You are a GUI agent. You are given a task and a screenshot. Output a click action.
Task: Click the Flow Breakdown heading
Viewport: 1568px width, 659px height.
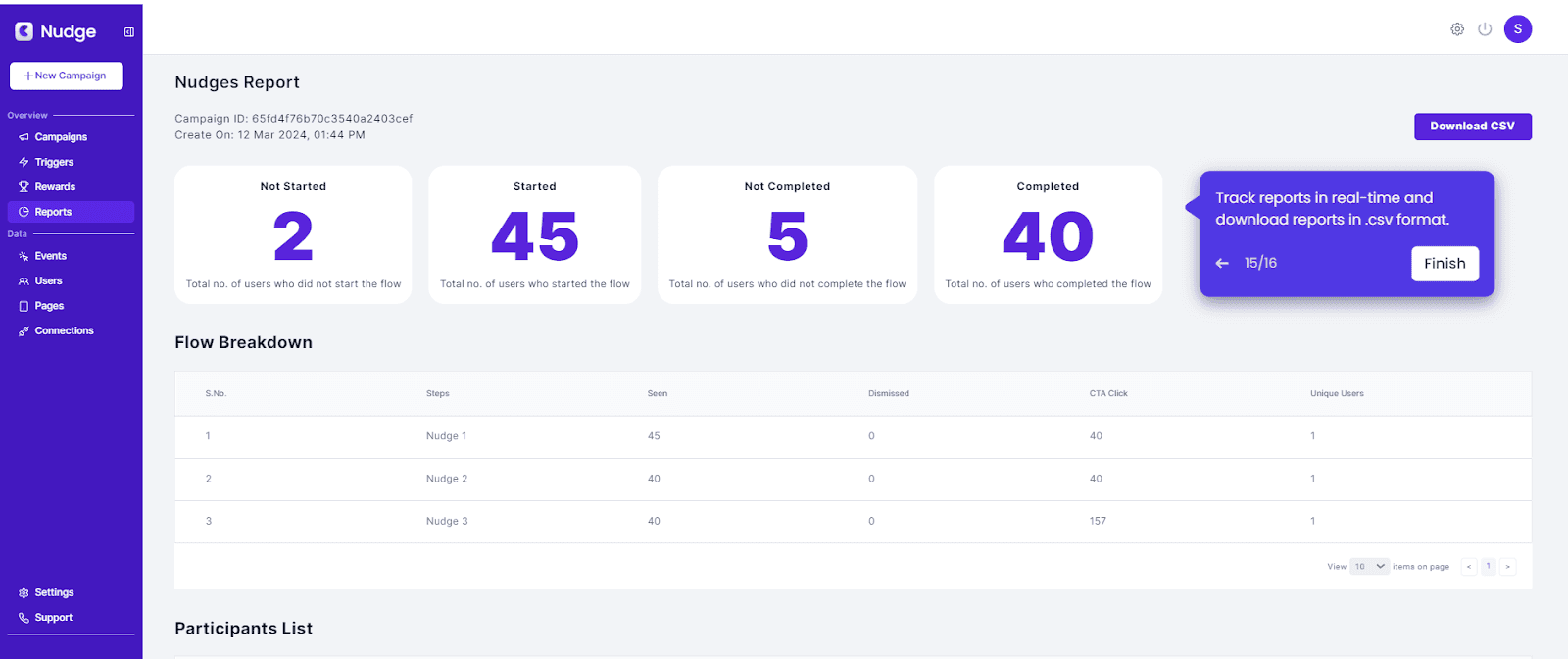click(243, 342)
